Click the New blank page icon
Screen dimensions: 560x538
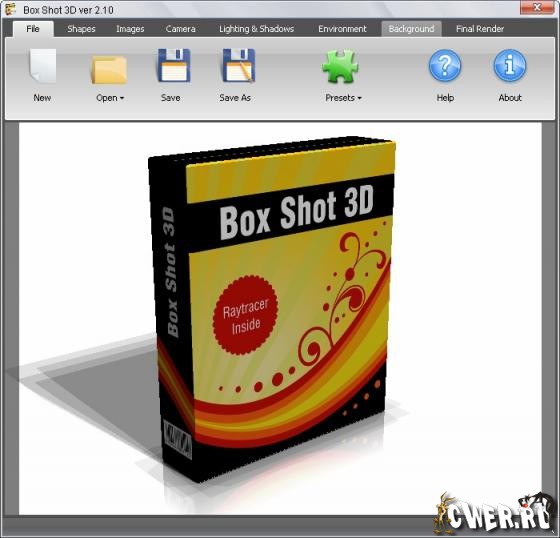42,66
